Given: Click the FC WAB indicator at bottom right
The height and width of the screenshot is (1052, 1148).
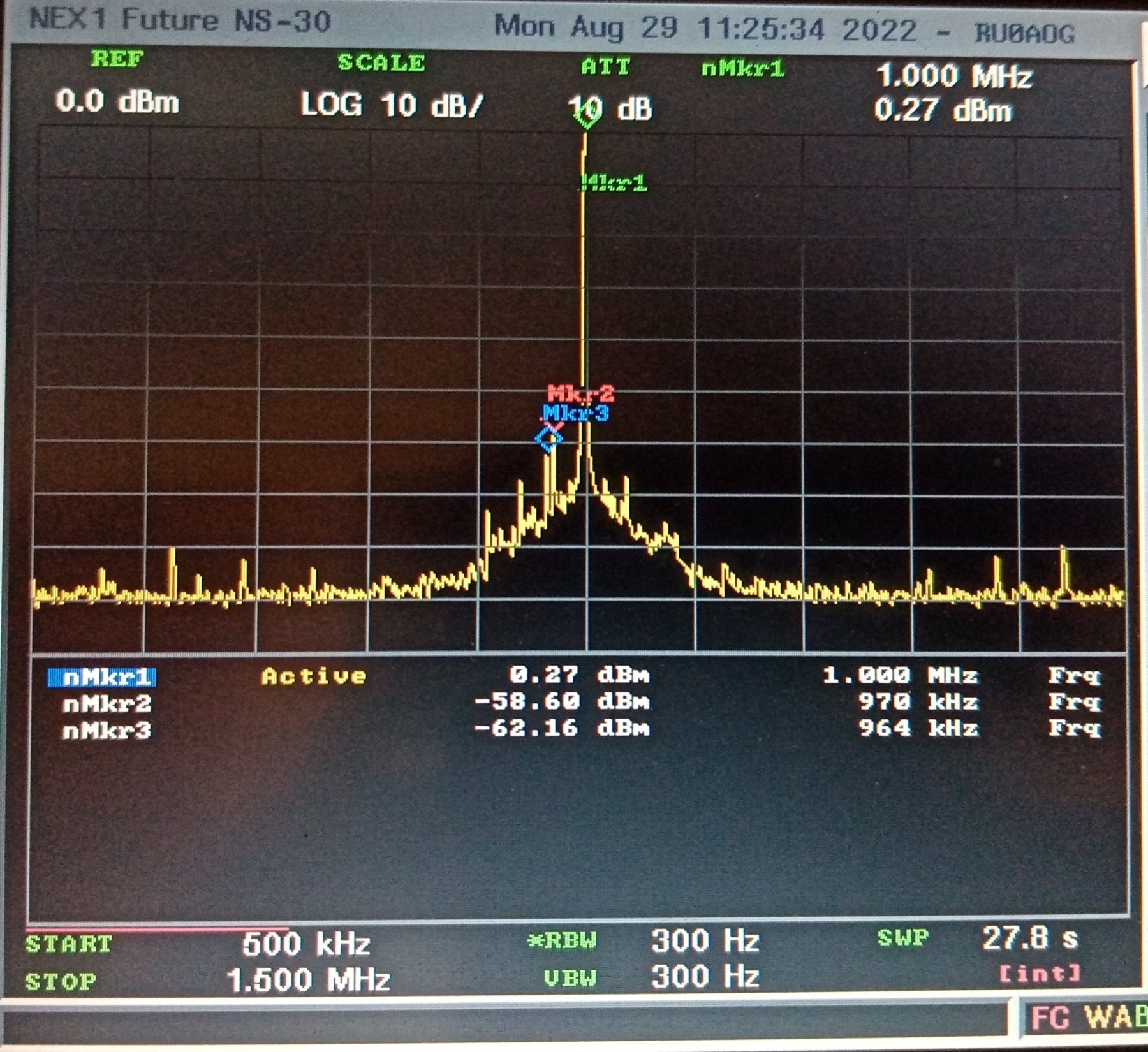Looking at the screenshot, I should click(x=1087, y=1018).
